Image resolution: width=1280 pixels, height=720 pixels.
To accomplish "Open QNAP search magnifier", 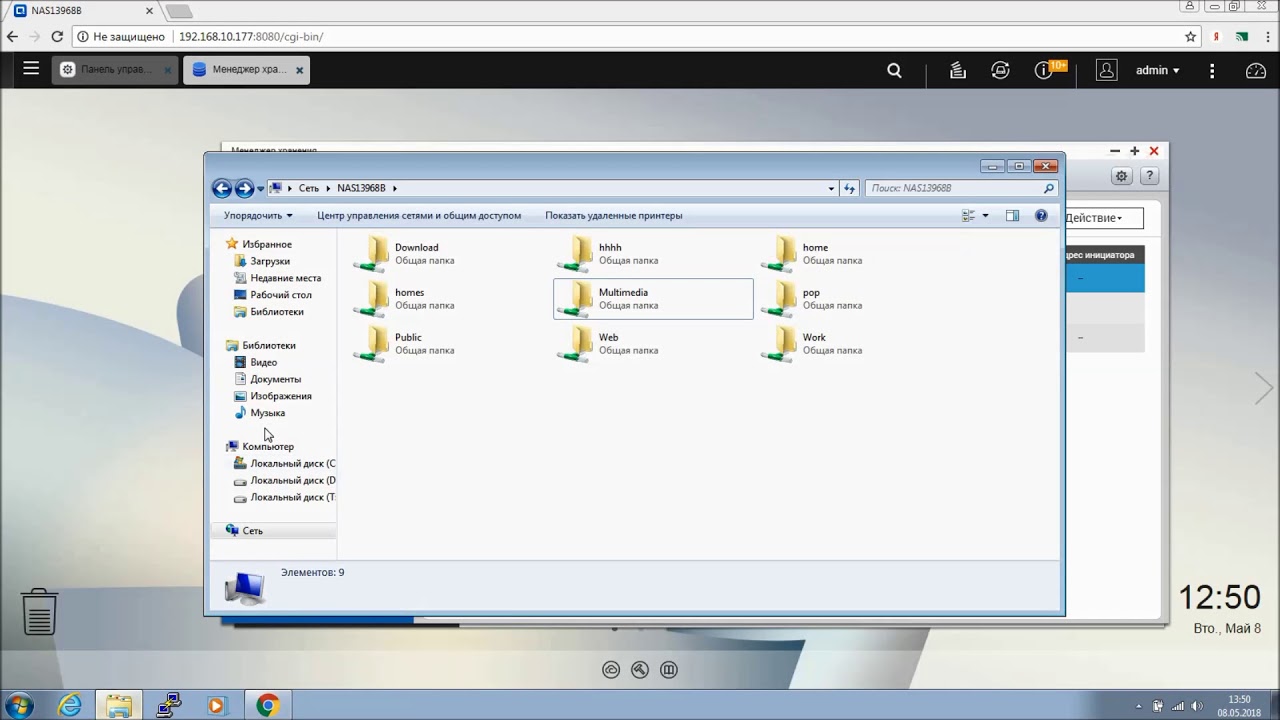I will coord(894,70).
